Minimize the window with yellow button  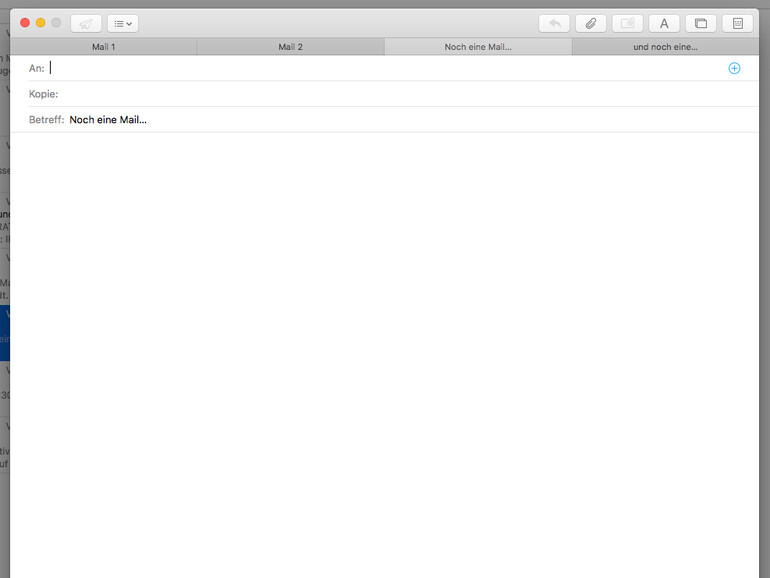point(41,23)
